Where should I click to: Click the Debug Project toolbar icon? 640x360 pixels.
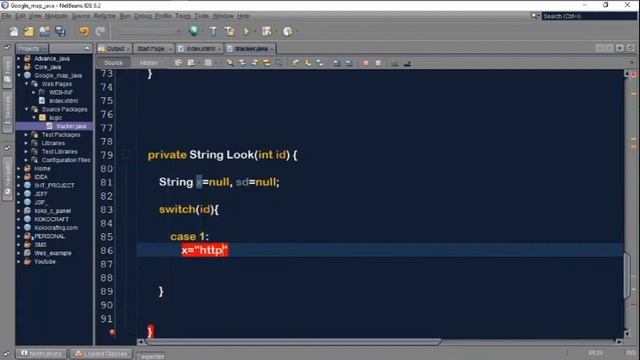(x=267, y=31)
